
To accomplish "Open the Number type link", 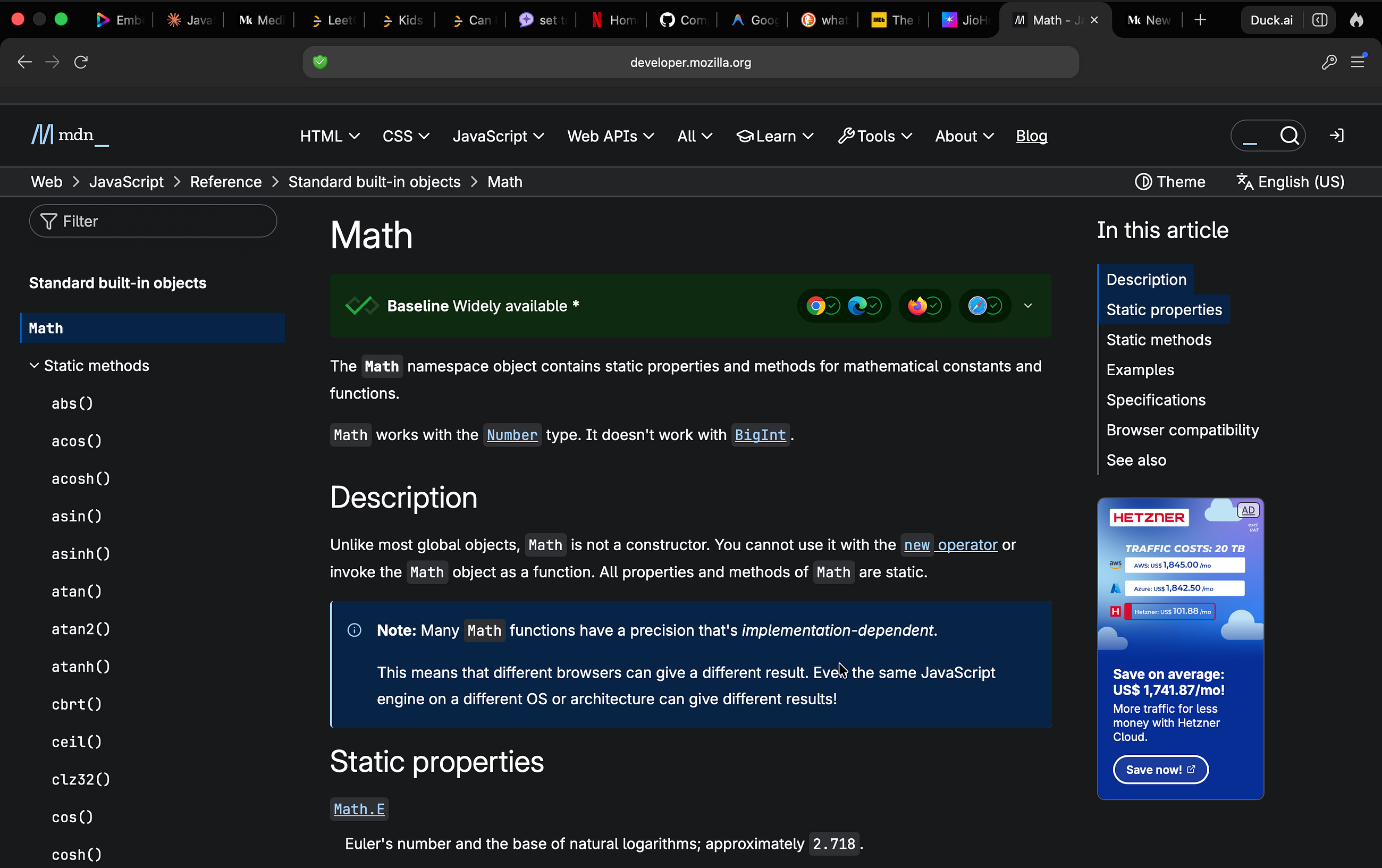I will 512,435.
